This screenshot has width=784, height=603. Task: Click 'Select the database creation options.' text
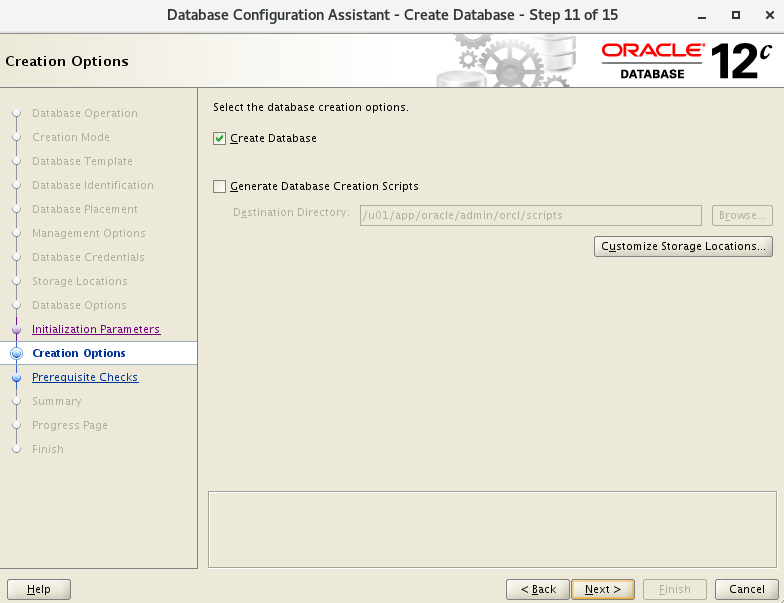point(310,108)
